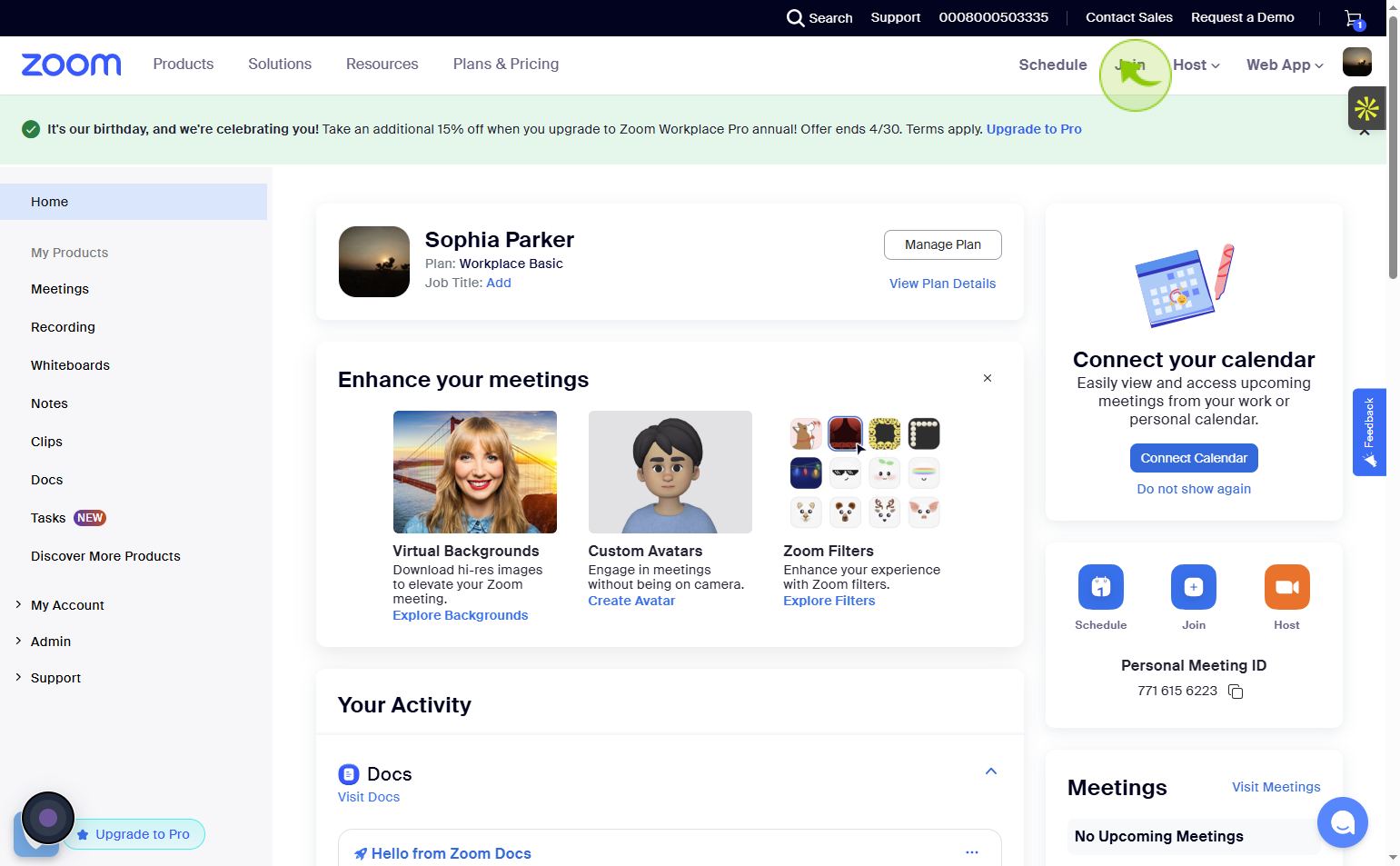Click the blue Join plus icon

tap(1194, 587)
